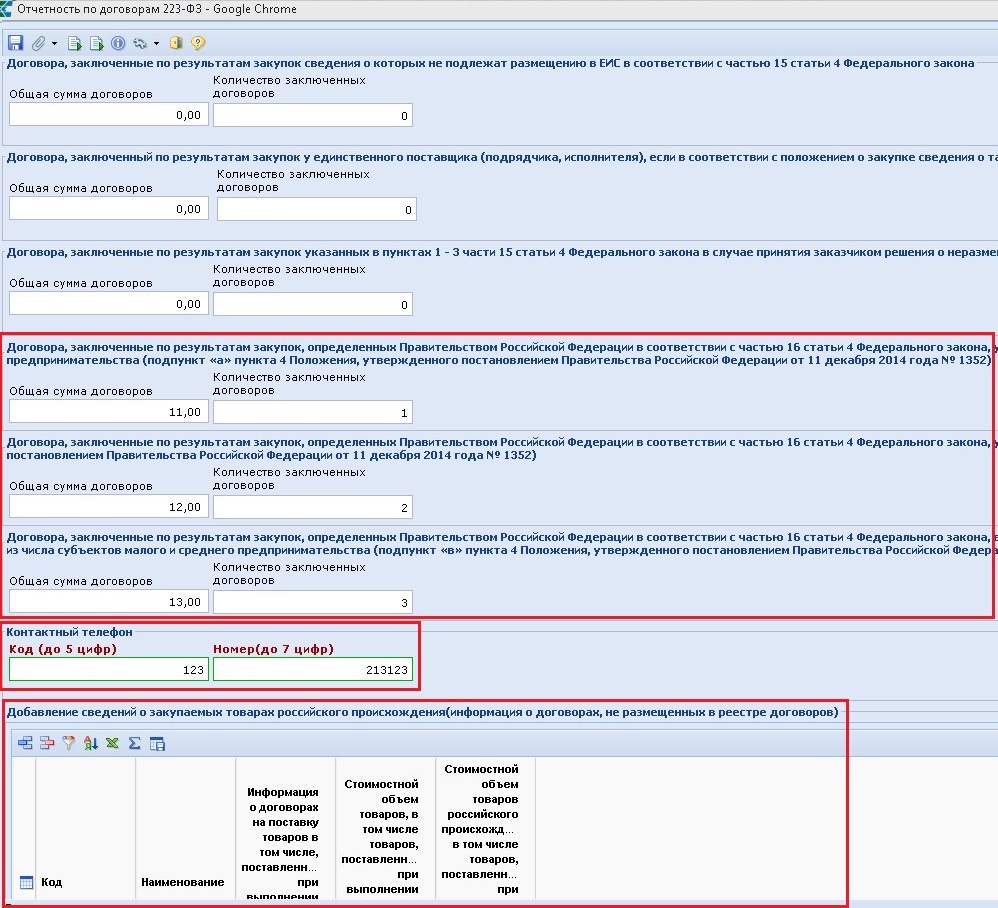Toggle the funnel filter icon
This screenshot has width=998, height=908.
pyautogui.click(x=69, y=742)
